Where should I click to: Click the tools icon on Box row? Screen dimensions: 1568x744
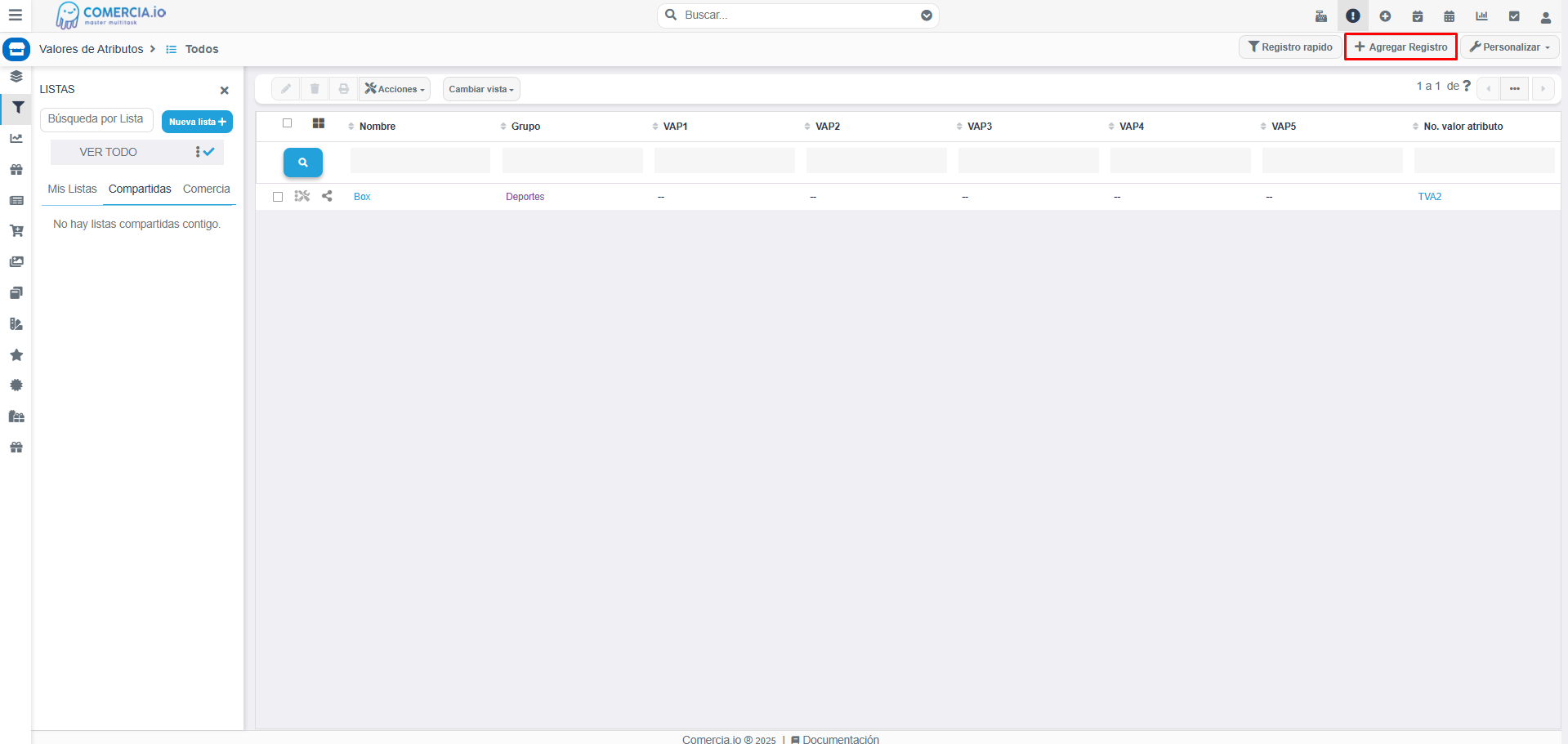[302, 196]
